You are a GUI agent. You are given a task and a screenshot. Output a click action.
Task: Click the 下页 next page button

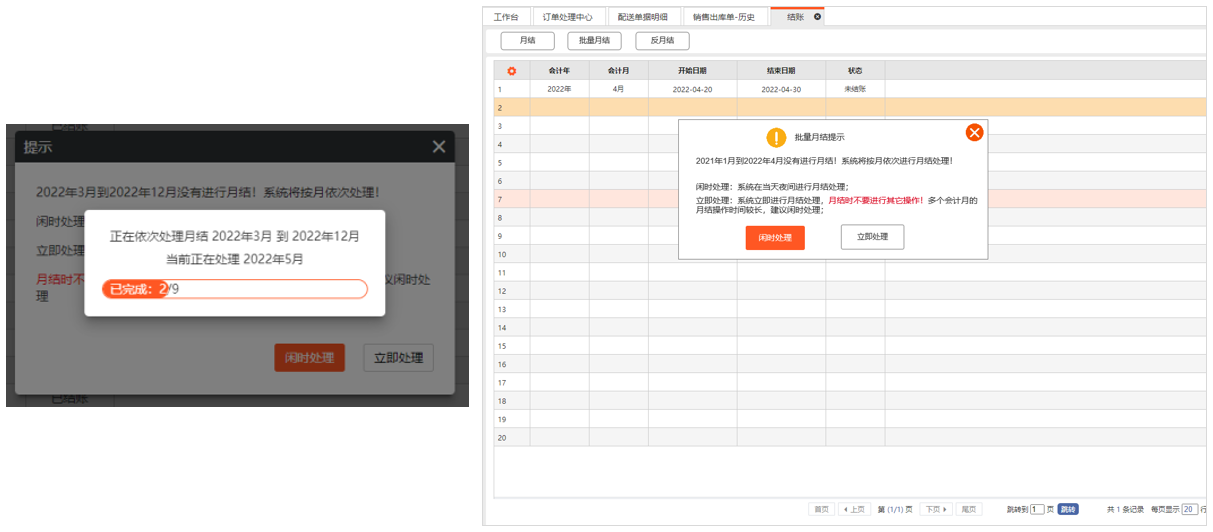936,509
